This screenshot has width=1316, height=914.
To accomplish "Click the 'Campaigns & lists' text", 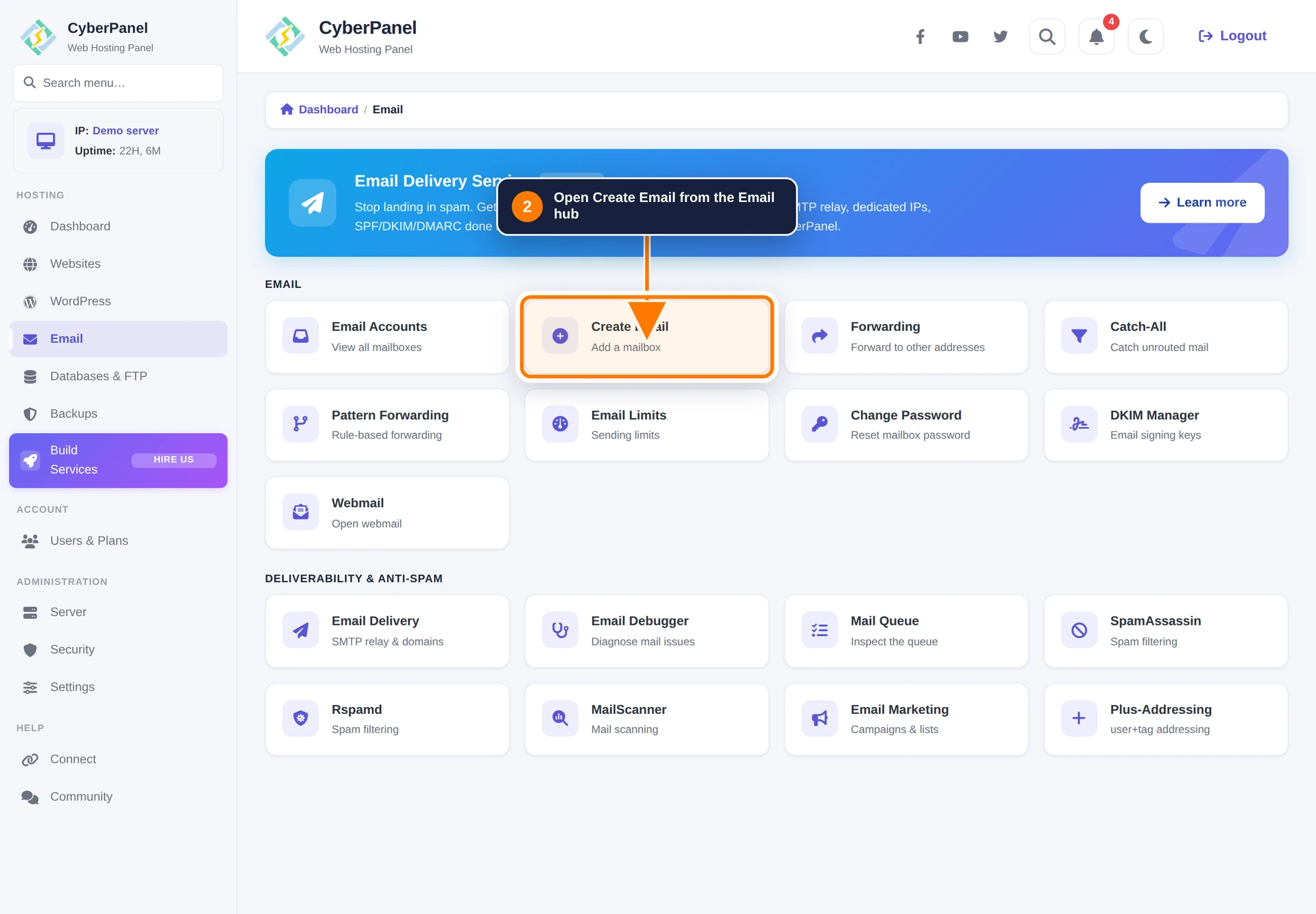I will pos(894,730).
